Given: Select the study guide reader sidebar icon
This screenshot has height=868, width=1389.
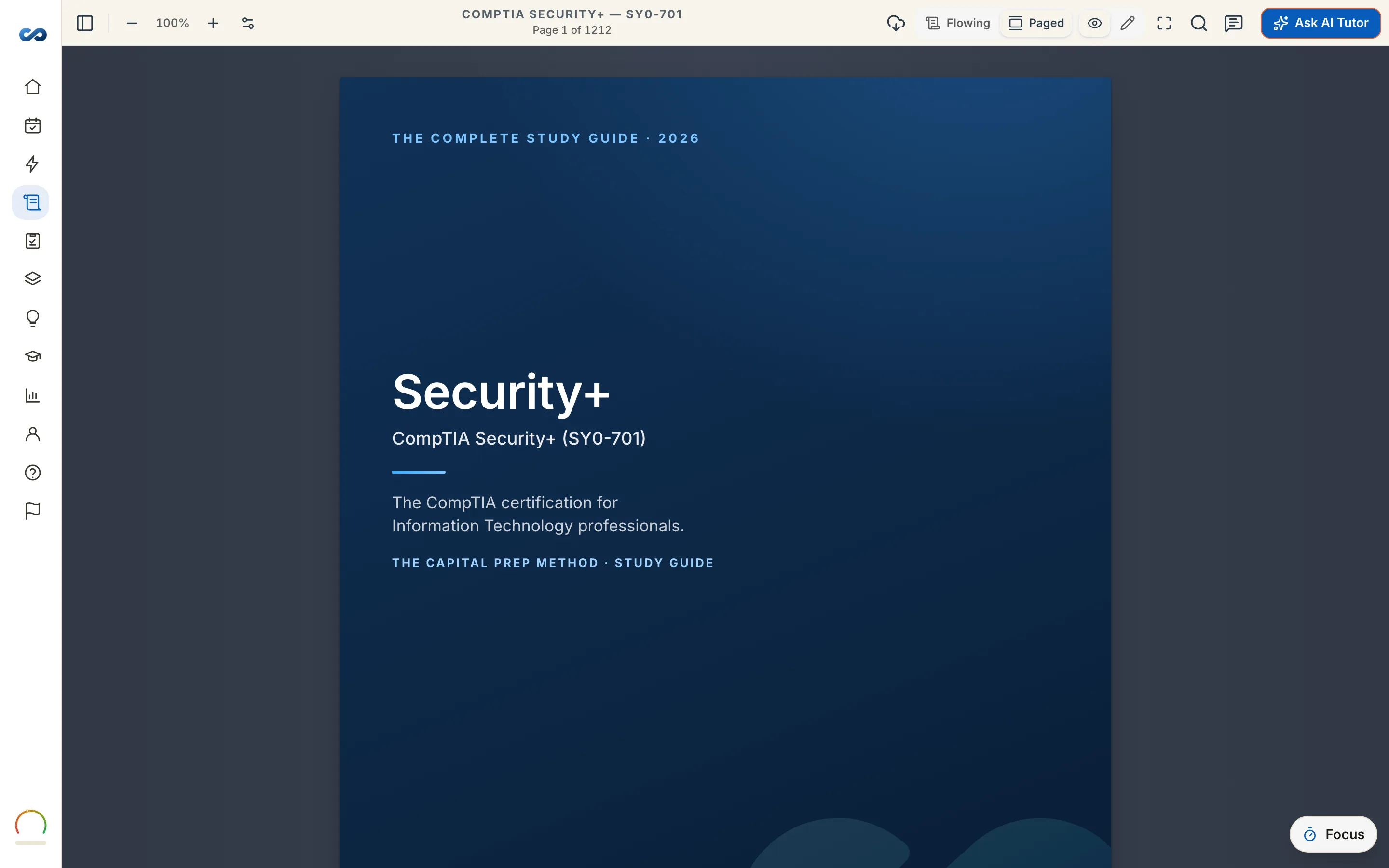Looking at the screenshot, I should pyautogui.click(x=31, y=202).
